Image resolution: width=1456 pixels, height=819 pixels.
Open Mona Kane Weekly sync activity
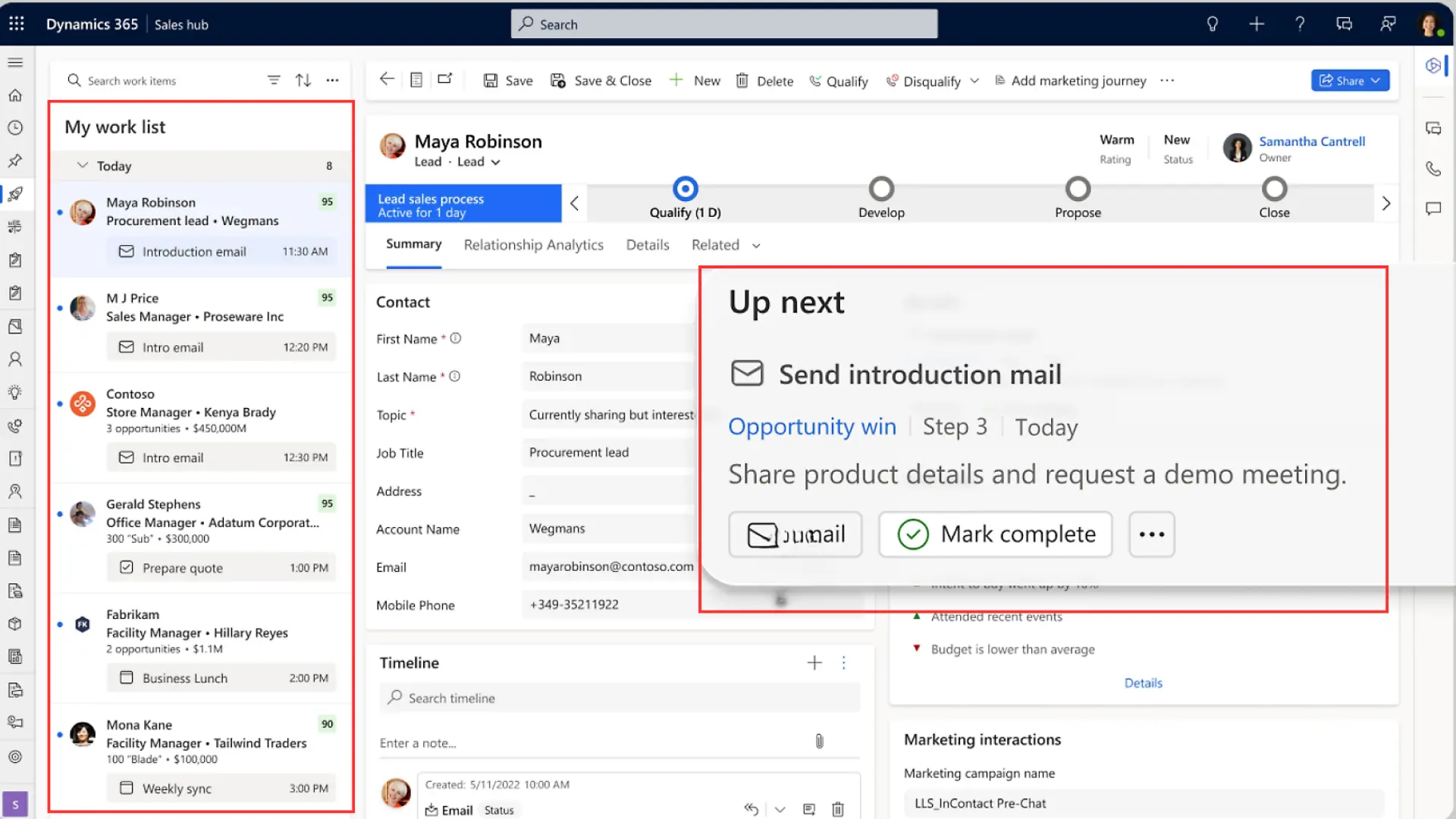(x=221, y=789)
